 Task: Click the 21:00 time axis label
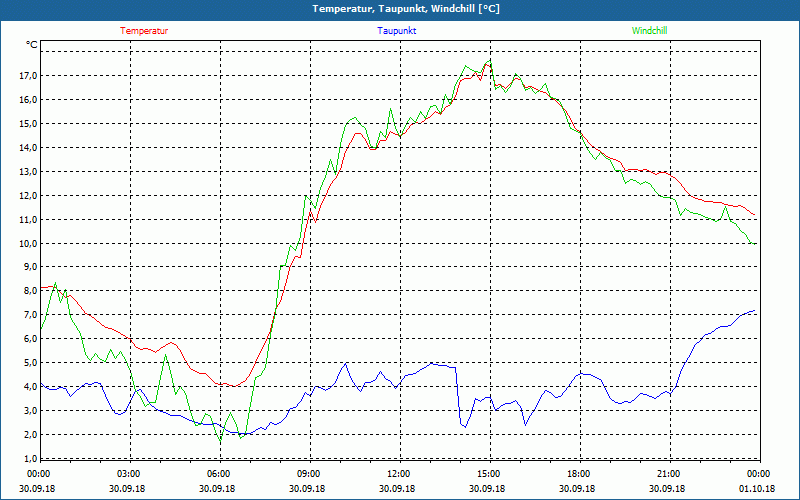[668, 474]
